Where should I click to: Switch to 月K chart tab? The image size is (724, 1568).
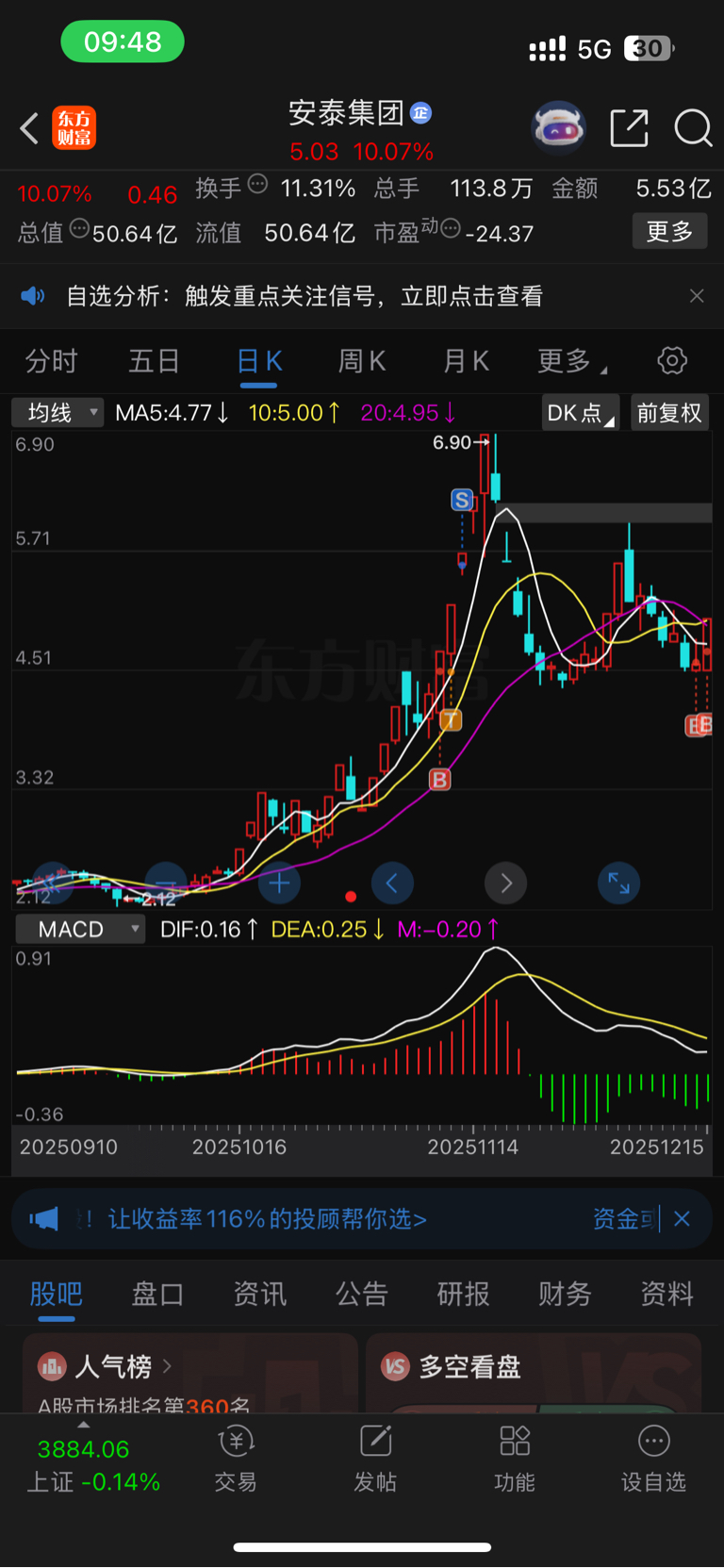tap(466, 360)
